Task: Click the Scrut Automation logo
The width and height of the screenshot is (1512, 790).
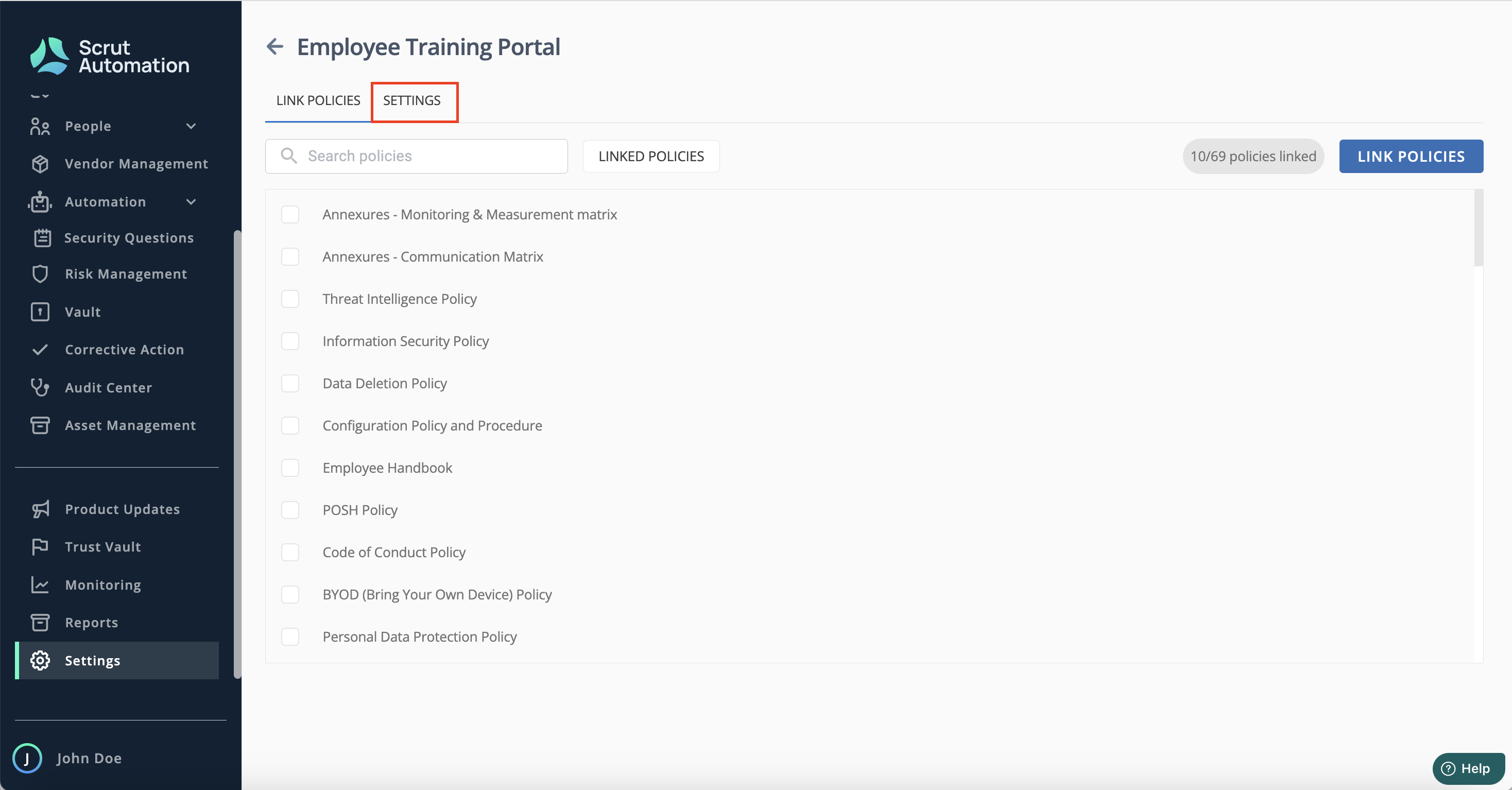Action: click(x=110, y=56)
